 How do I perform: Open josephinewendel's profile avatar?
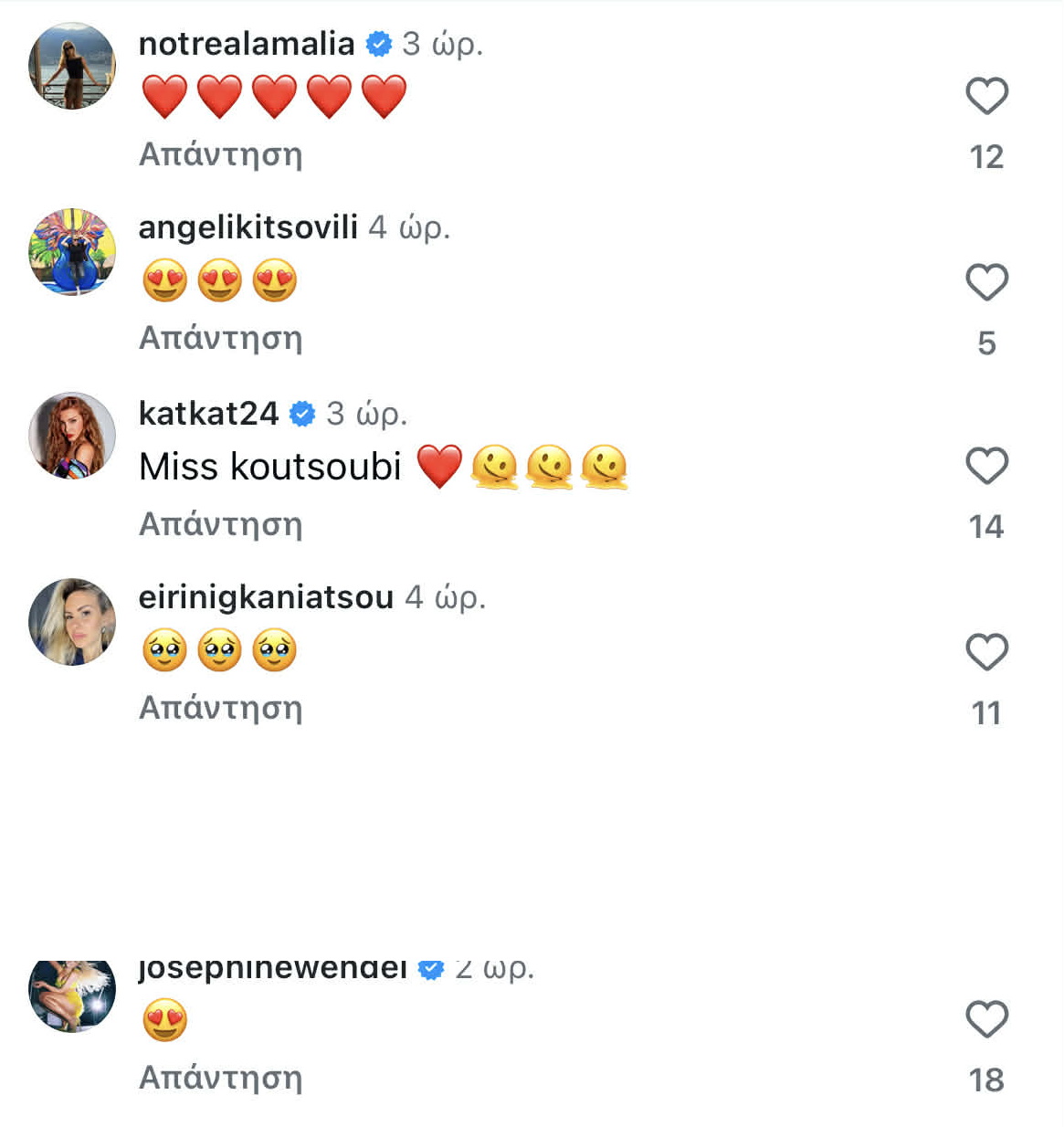(72, 994)
